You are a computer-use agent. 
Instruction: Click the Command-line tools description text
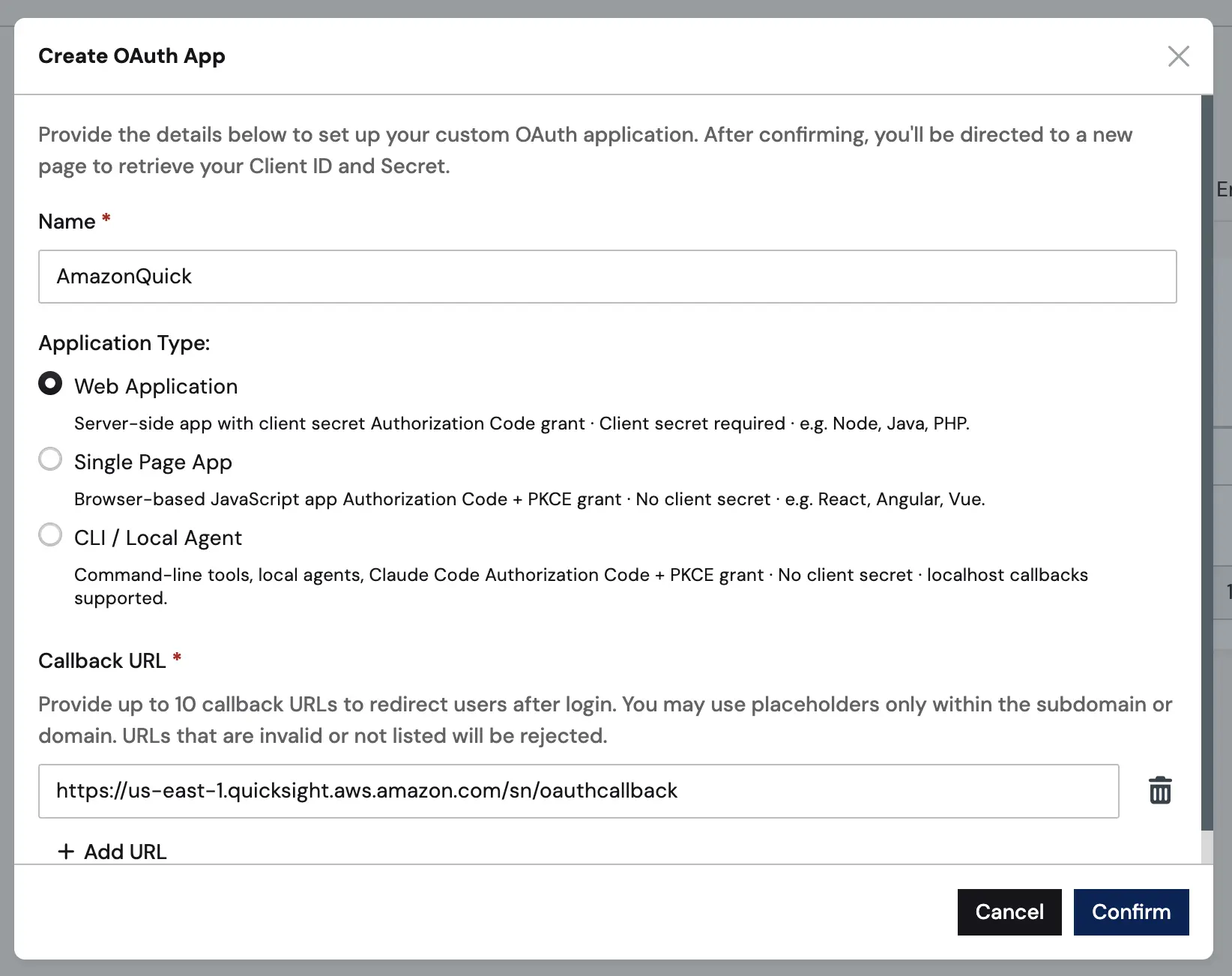click(x=581, y=586)
